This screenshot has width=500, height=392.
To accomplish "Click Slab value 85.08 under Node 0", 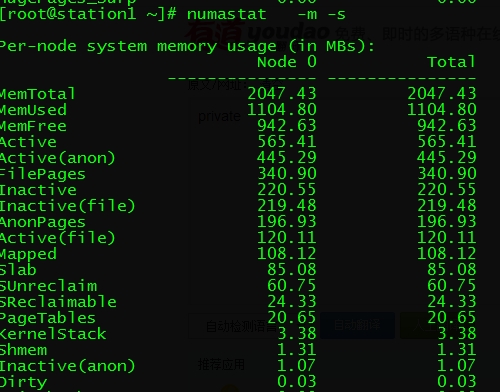I will (x=292, y=270).
